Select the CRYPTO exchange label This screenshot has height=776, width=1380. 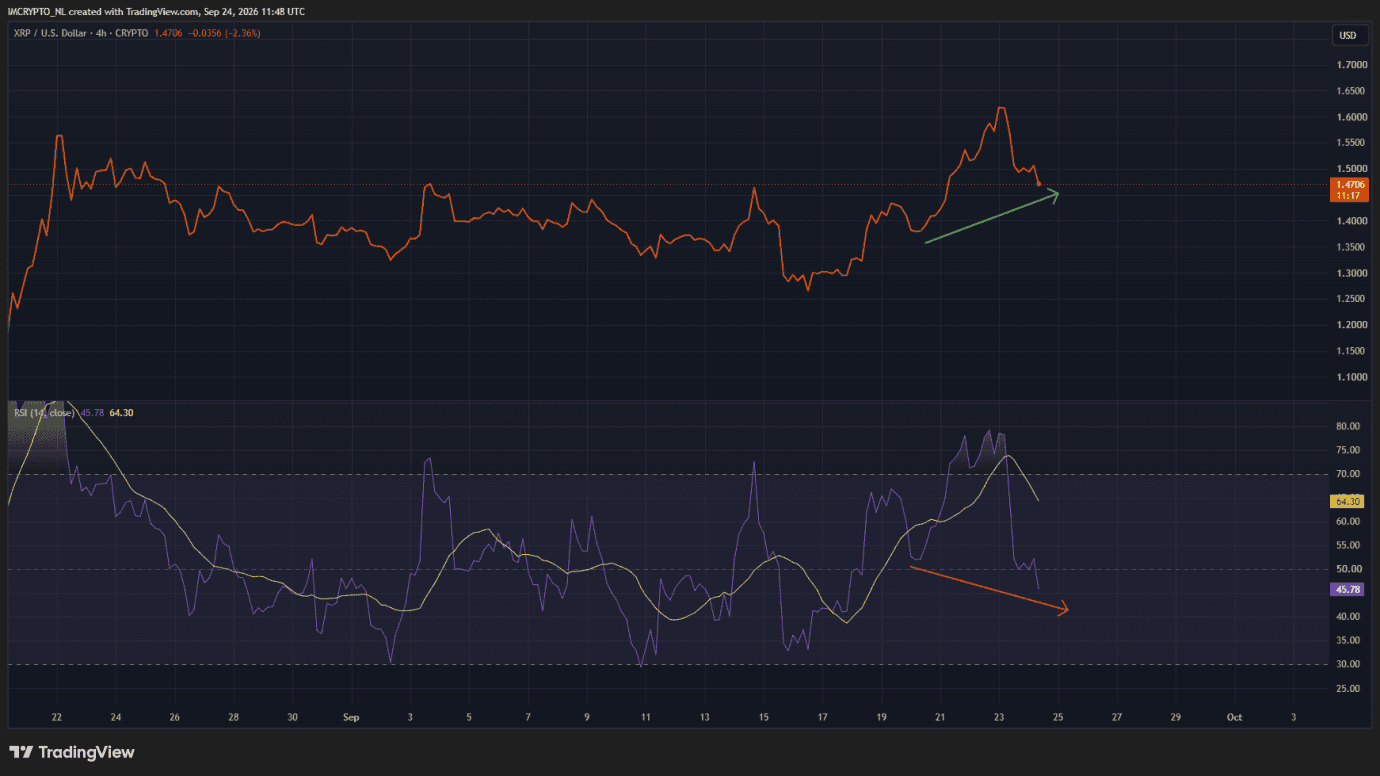click(131, 33)
